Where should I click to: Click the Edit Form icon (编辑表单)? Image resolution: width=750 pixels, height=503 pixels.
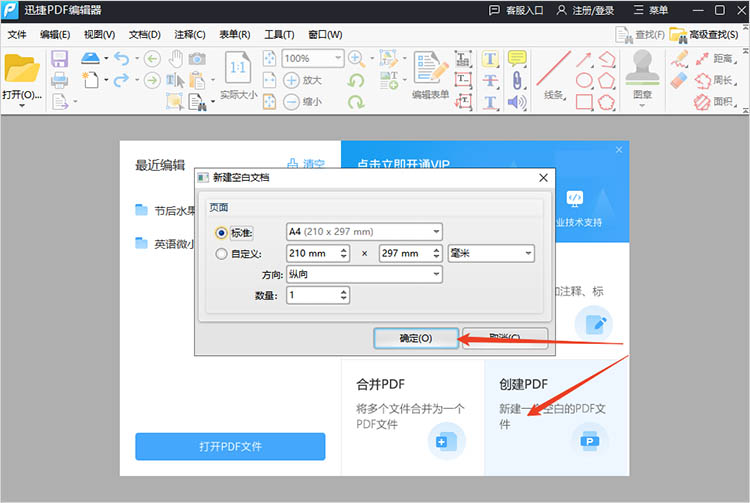pyautogui.click(x=430, y=67)
